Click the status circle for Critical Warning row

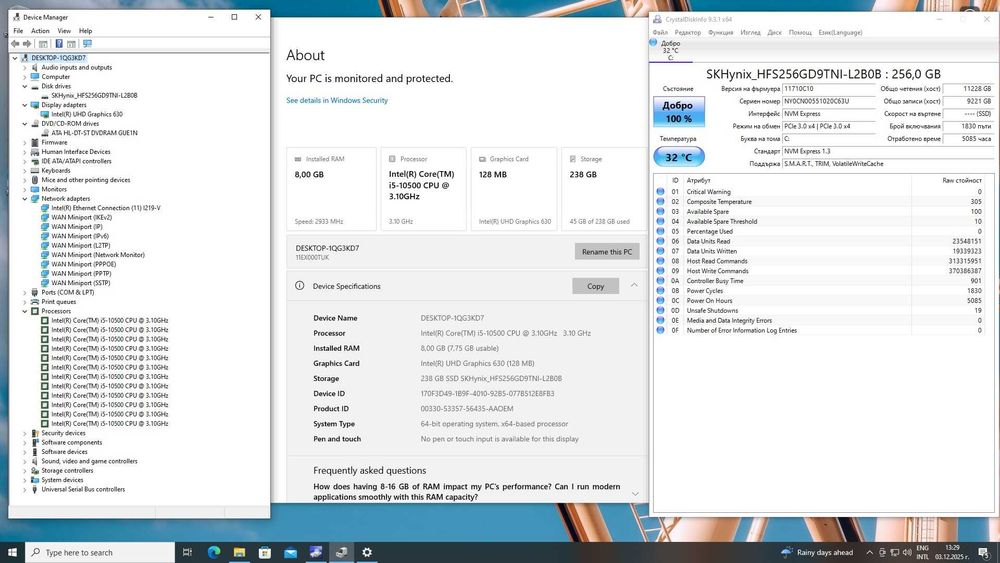pos(660,191)
